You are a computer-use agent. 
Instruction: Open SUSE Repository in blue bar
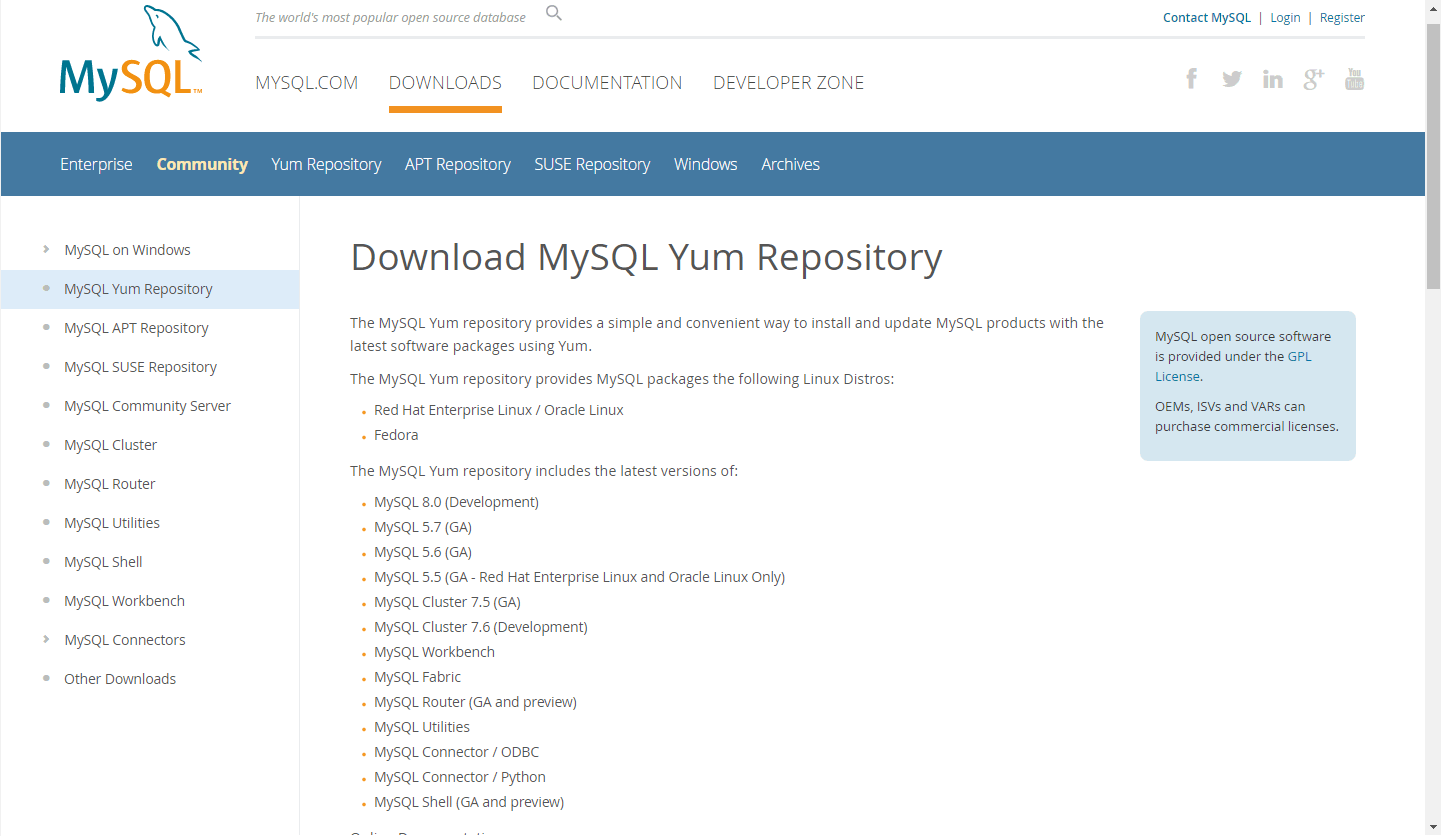[x=592, y=164]
